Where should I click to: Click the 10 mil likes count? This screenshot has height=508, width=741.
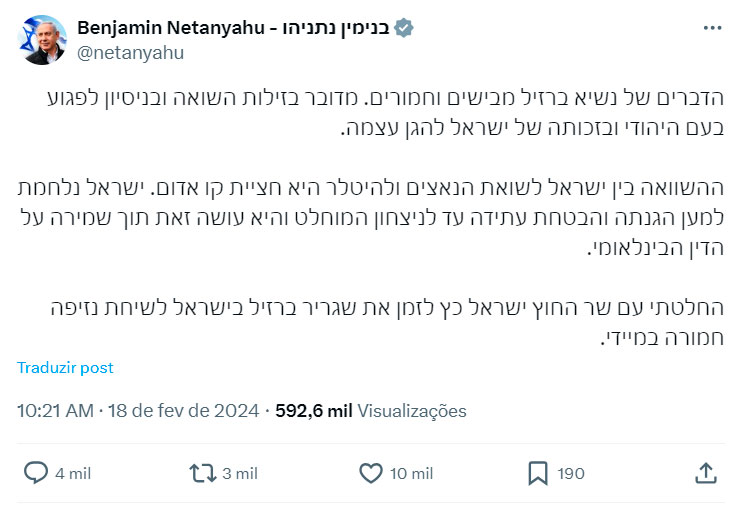point(410,473)
